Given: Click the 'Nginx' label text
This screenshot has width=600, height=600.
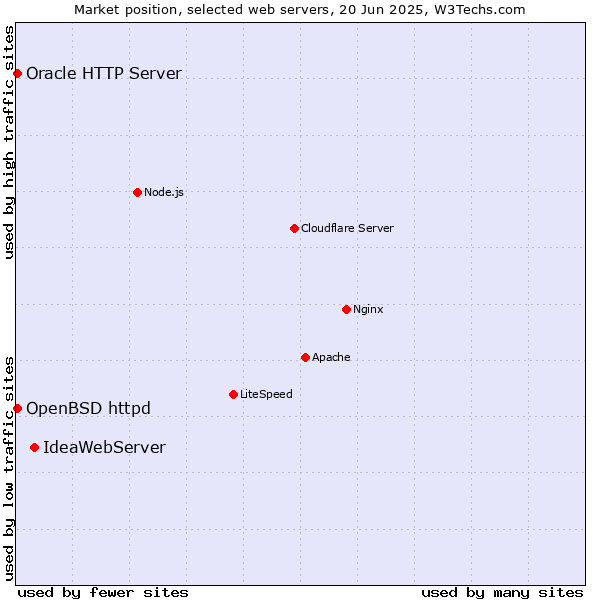Looking at the screenshot, I should point(368,310).
